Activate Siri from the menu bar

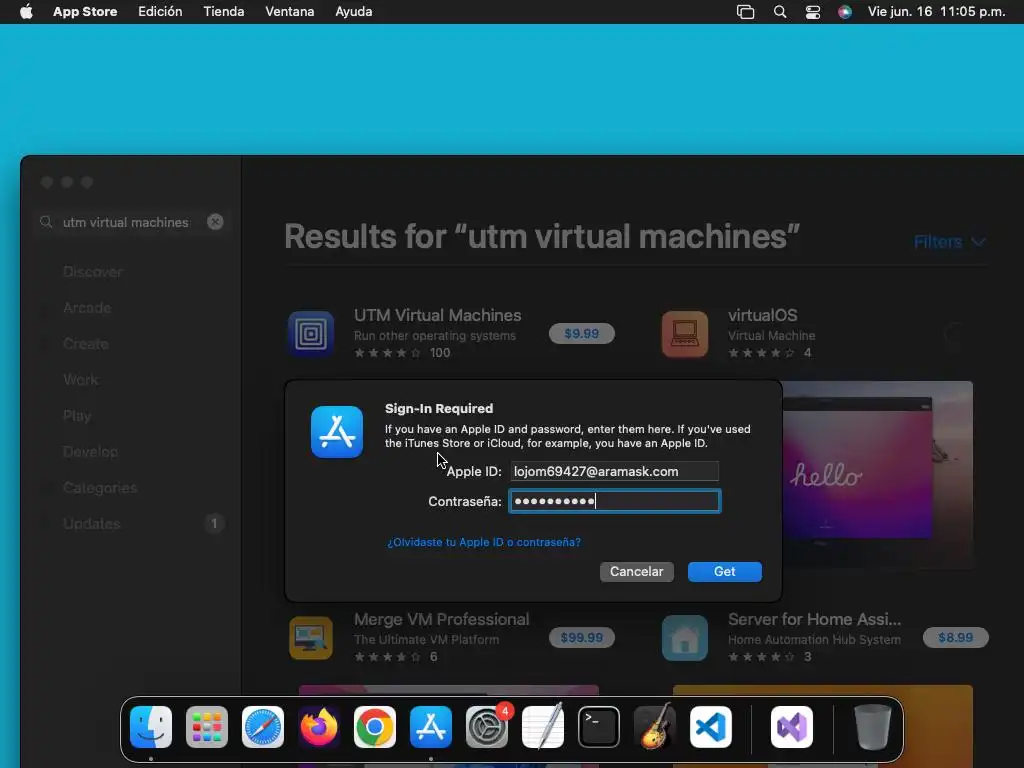pos(845,12)
